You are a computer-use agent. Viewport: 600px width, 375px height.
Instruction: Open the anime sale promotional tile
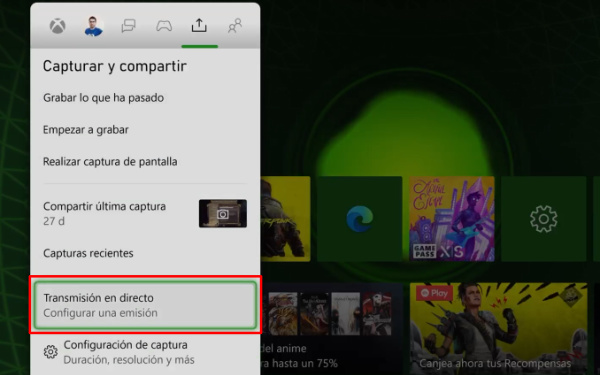click(x=331, y=329)
